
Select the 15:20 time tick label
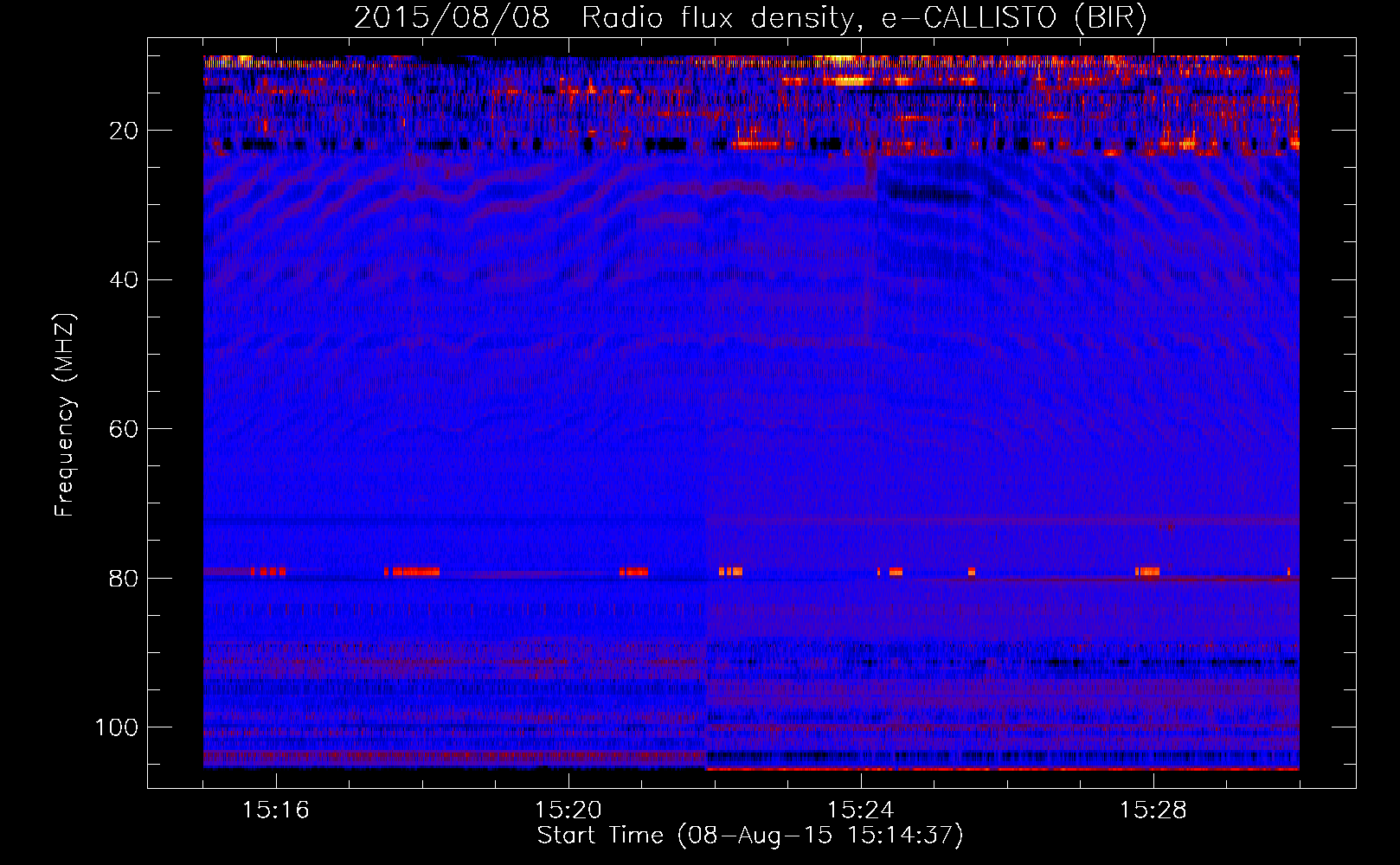pyautogui.click(x=568, y=811)
